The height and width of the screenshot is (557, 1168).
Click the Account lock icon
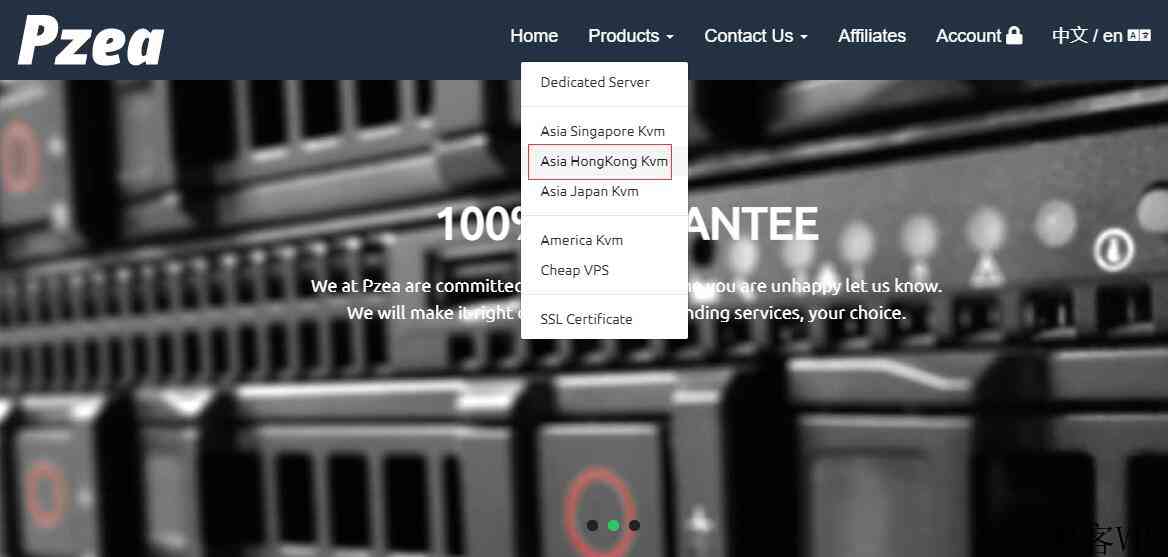[x=1014, y=36]
